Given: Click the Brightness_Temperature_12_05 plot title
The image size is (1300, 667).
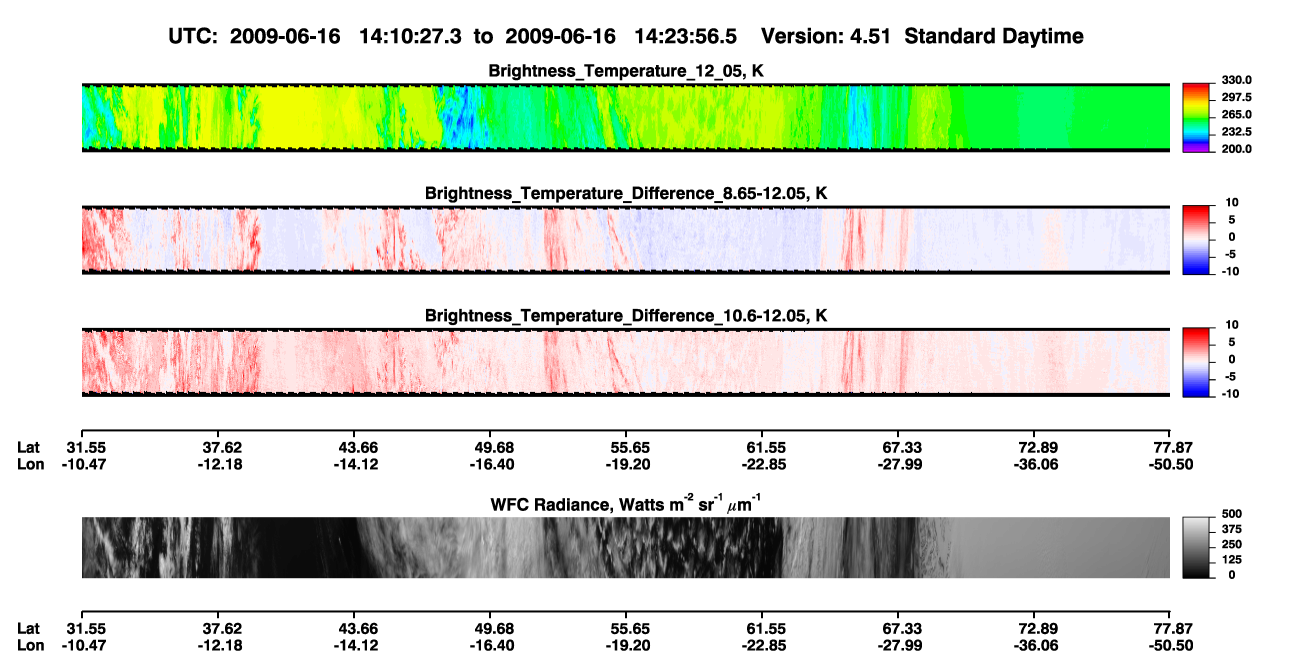Looking at the screenshot, I should [x=626, y=71].
